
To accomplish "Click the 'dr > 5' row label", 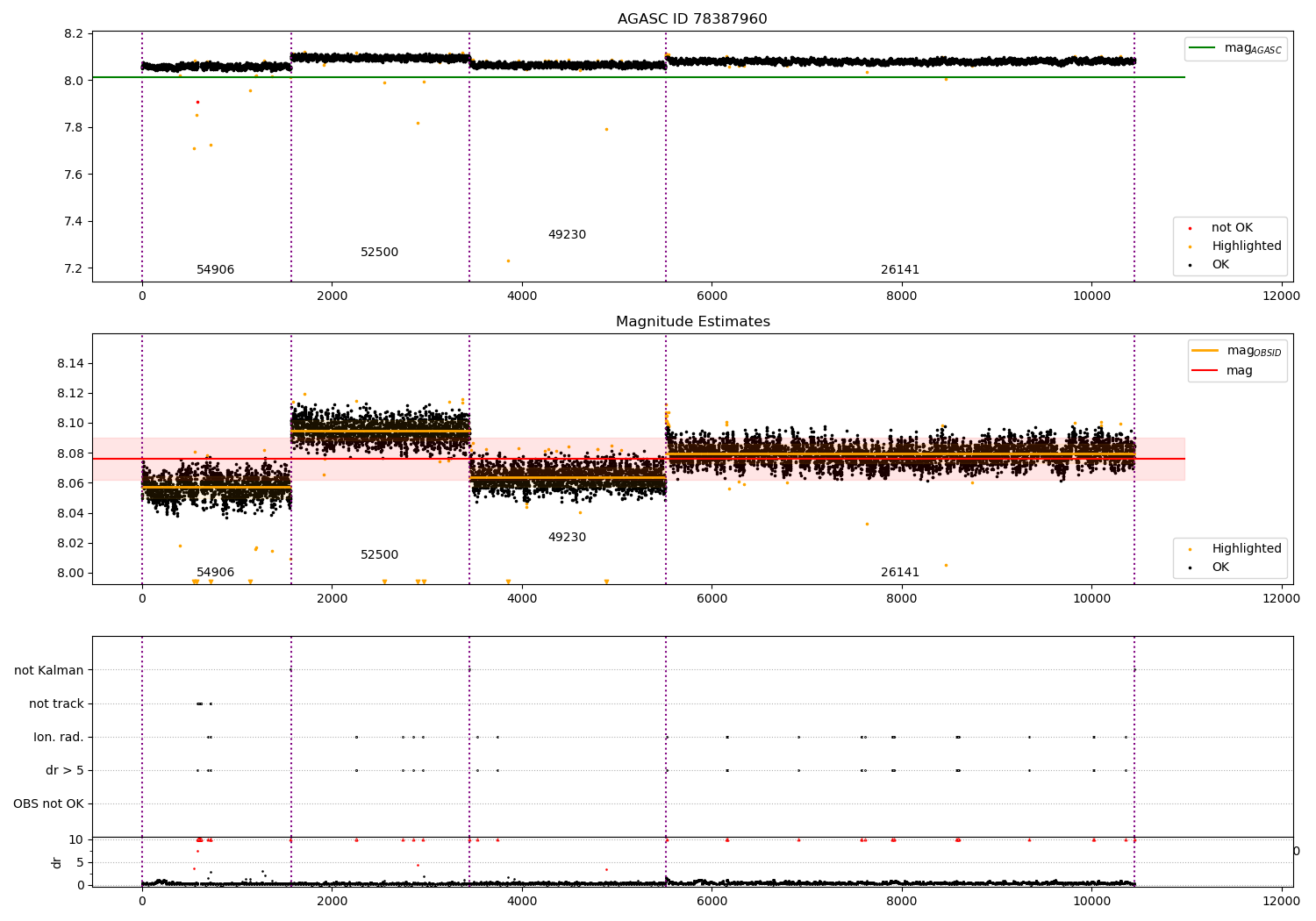I will coord(65,771).
